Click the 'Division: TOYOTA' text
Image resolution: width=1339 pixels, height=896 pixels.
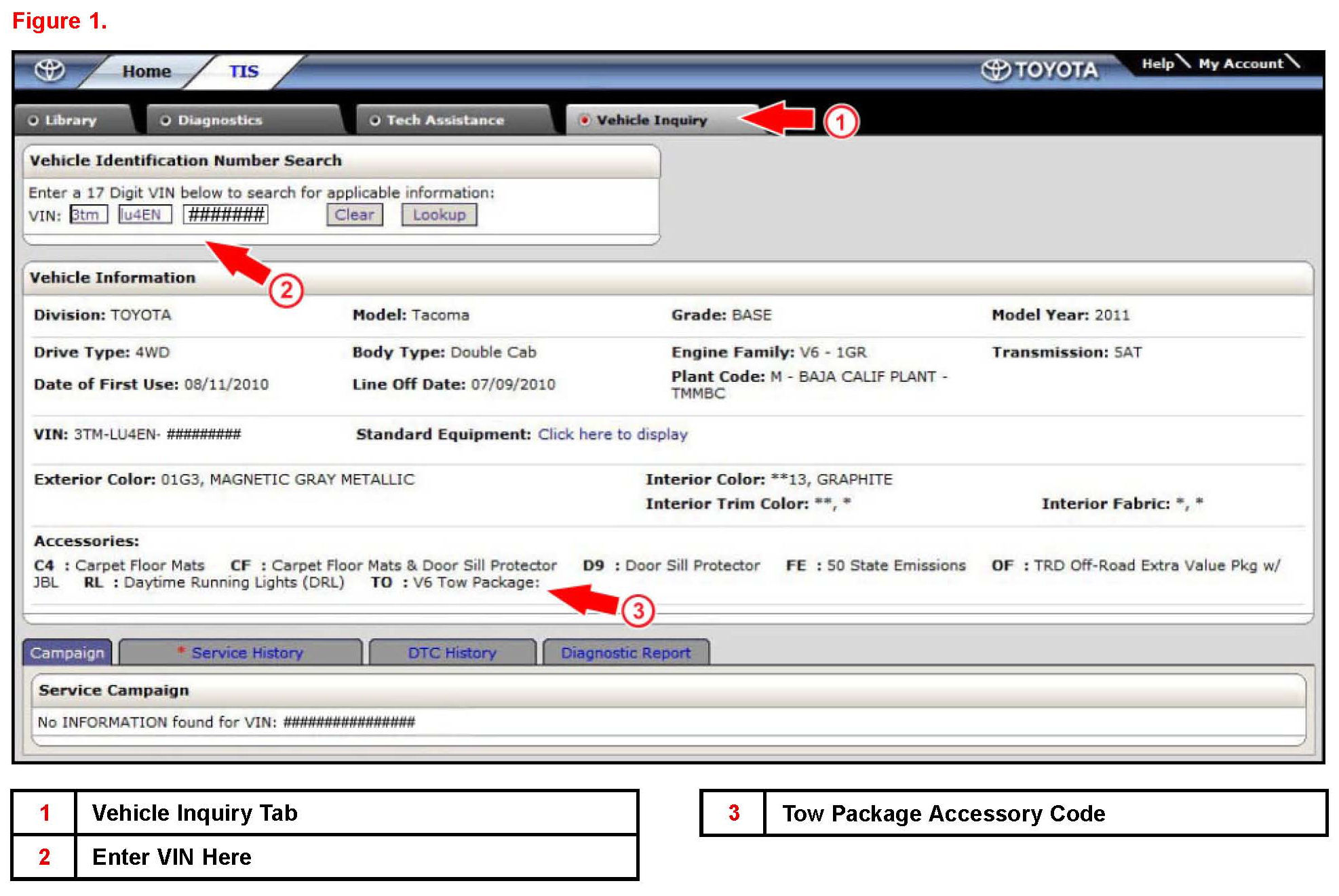click(102, 315)
